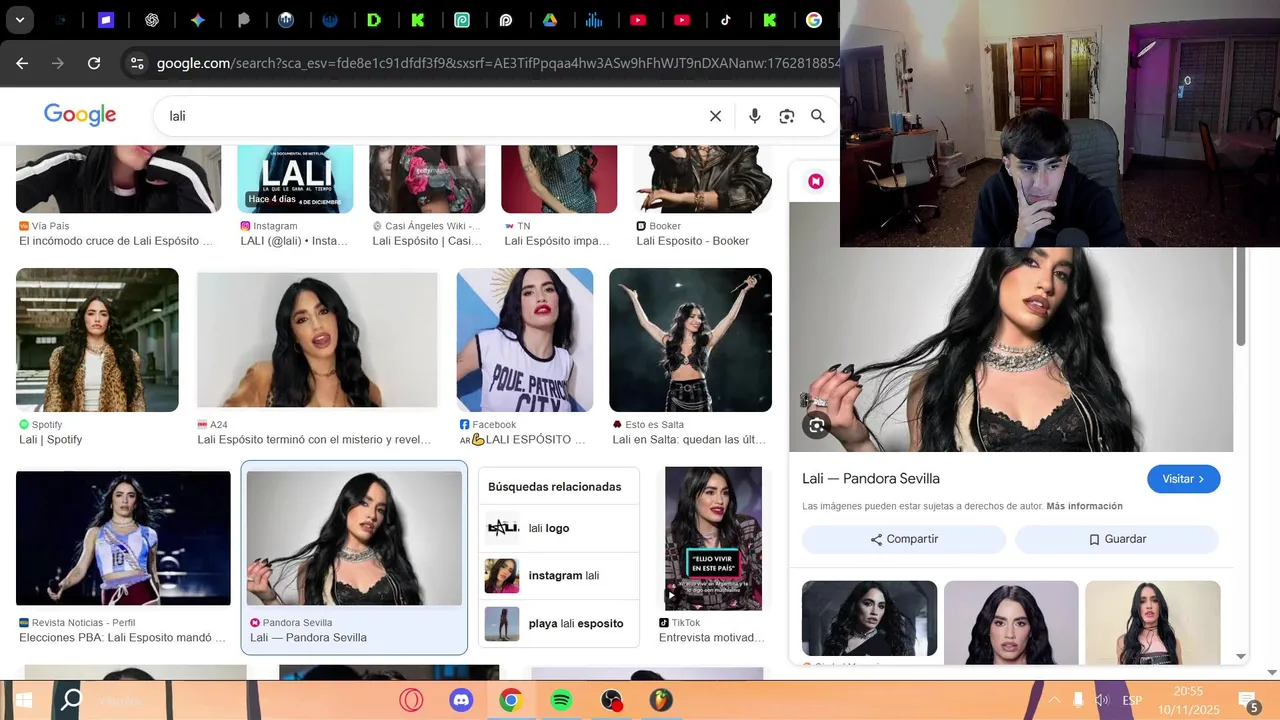Start voice search with the microphone
The width and height of the screenshot is (1280, 720).
755,116
